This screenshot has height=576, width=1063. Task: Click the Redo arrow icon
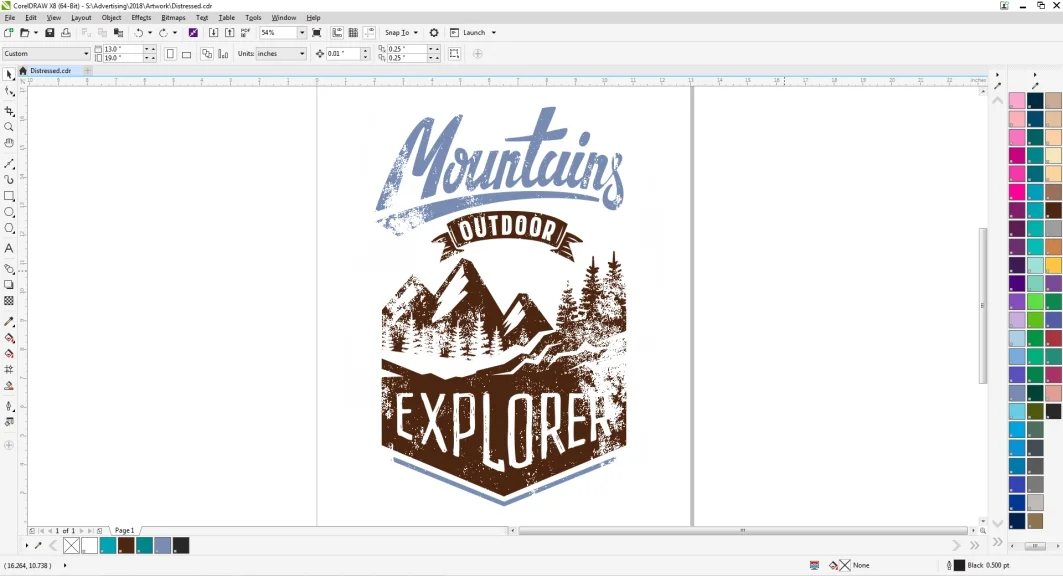[x=163, y=33]
